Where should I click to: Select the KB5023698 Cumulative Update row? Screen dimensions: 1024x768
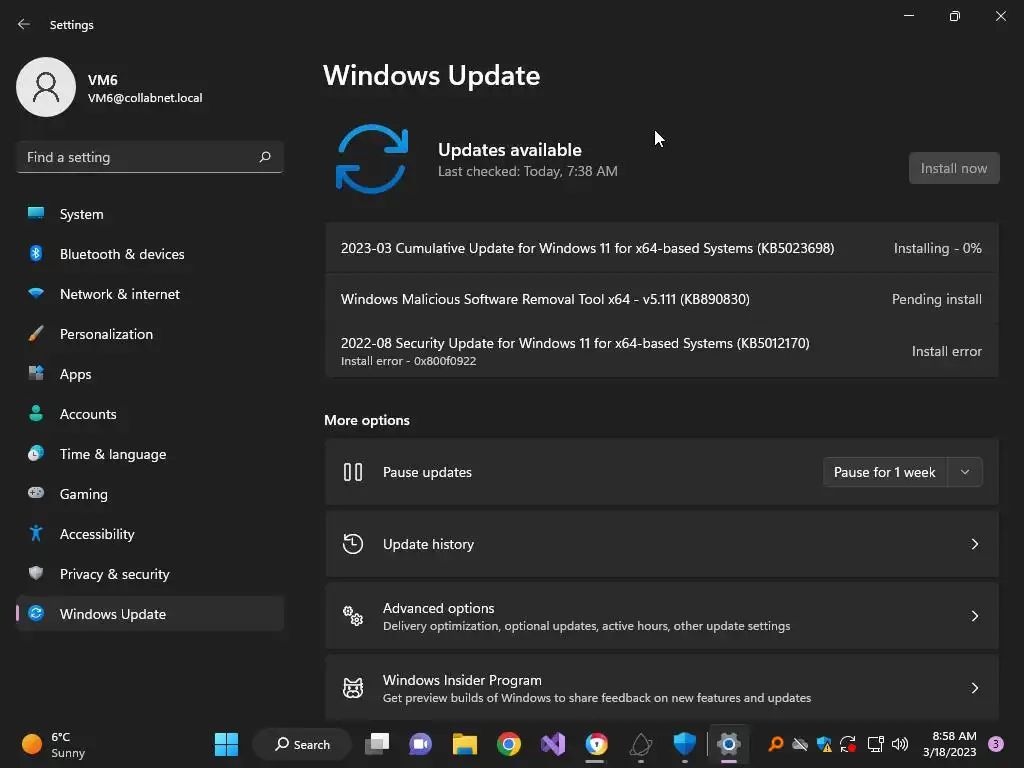pos(662,248)
